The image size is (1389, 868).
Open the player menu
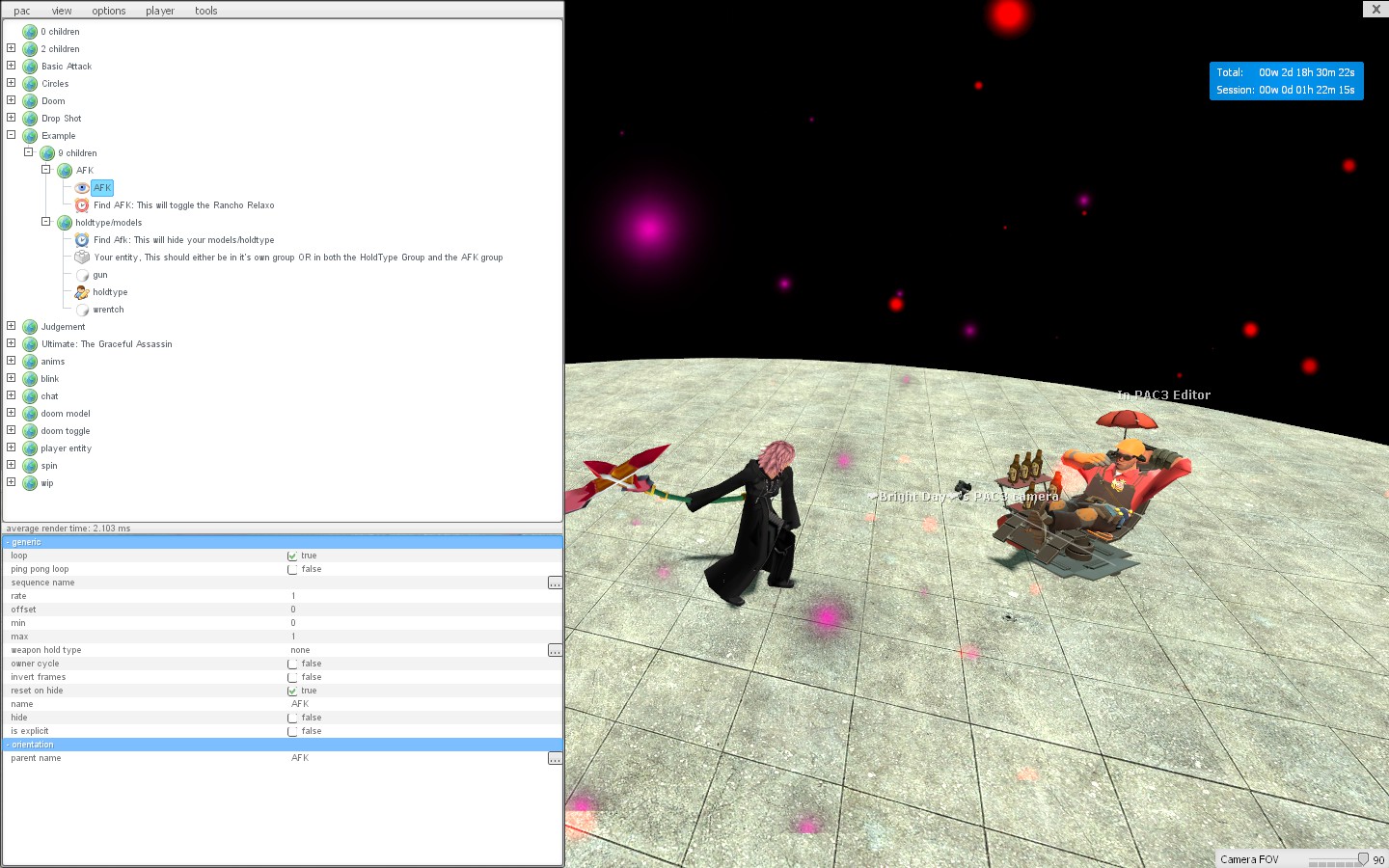pos(160,11)
